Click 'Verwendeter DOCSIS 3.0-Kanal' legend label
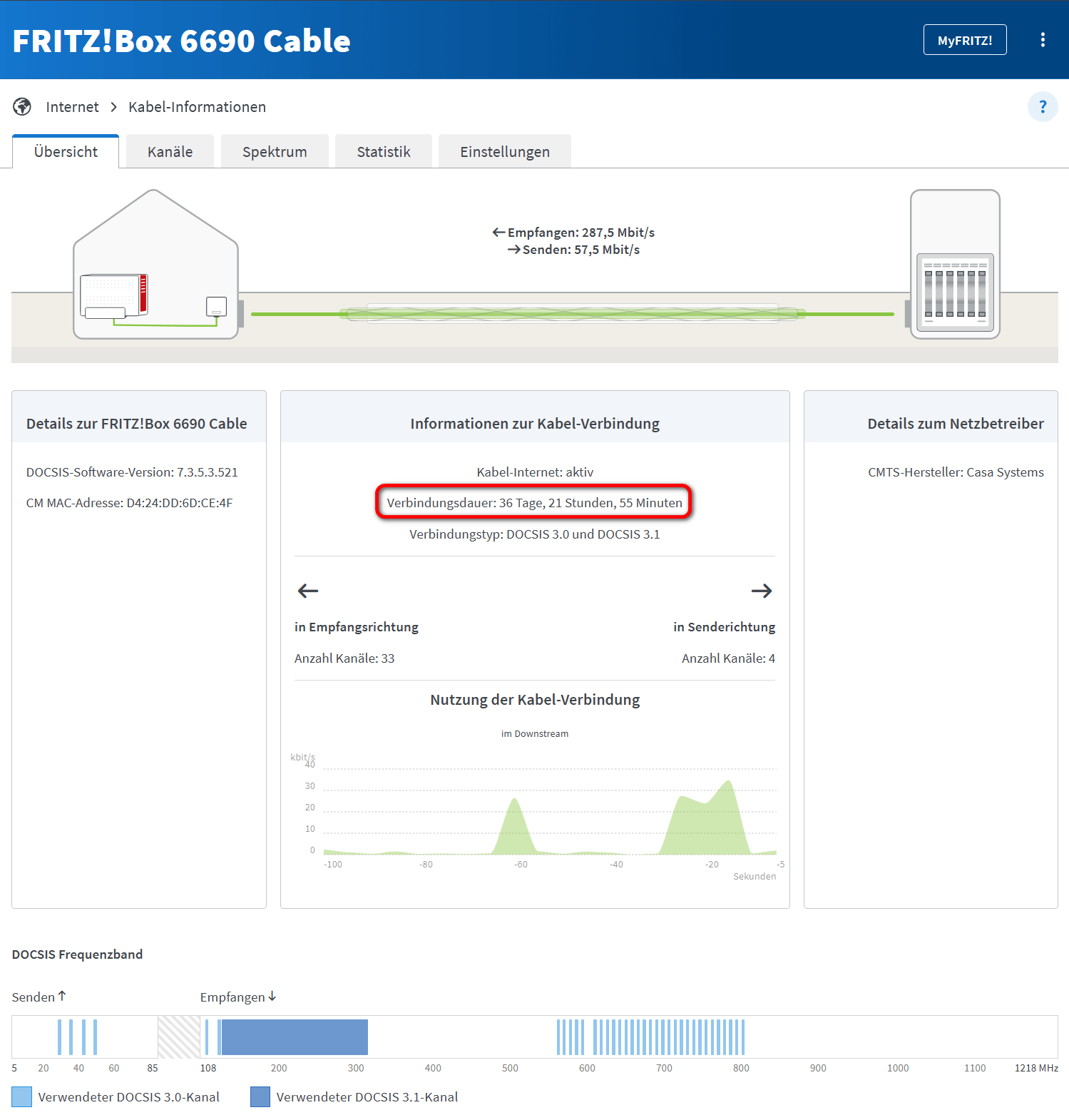This screenshot has width=1069, height=1120. coord(129,1097)
